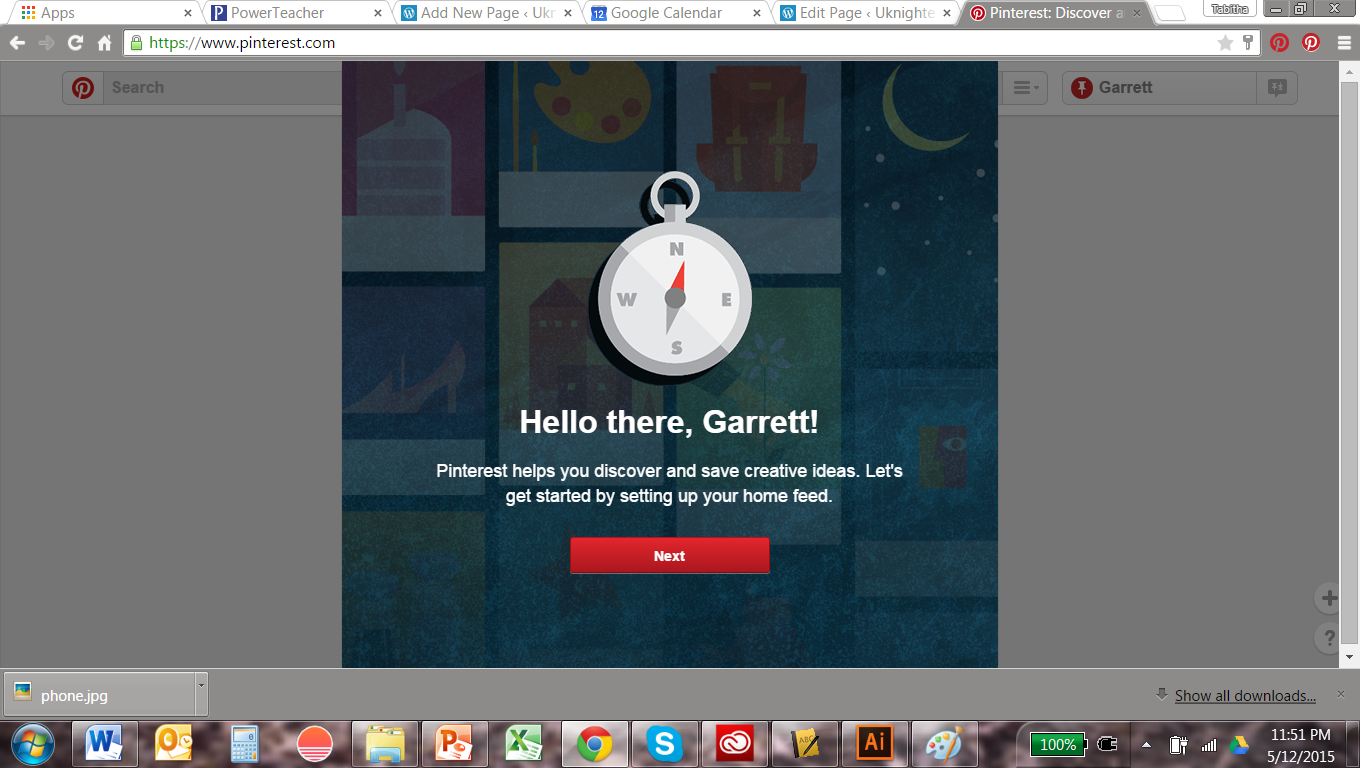Screen dimensions: 1360x768
Task: Open the Pinterest notifications icon
Action: pos(1277,88)
